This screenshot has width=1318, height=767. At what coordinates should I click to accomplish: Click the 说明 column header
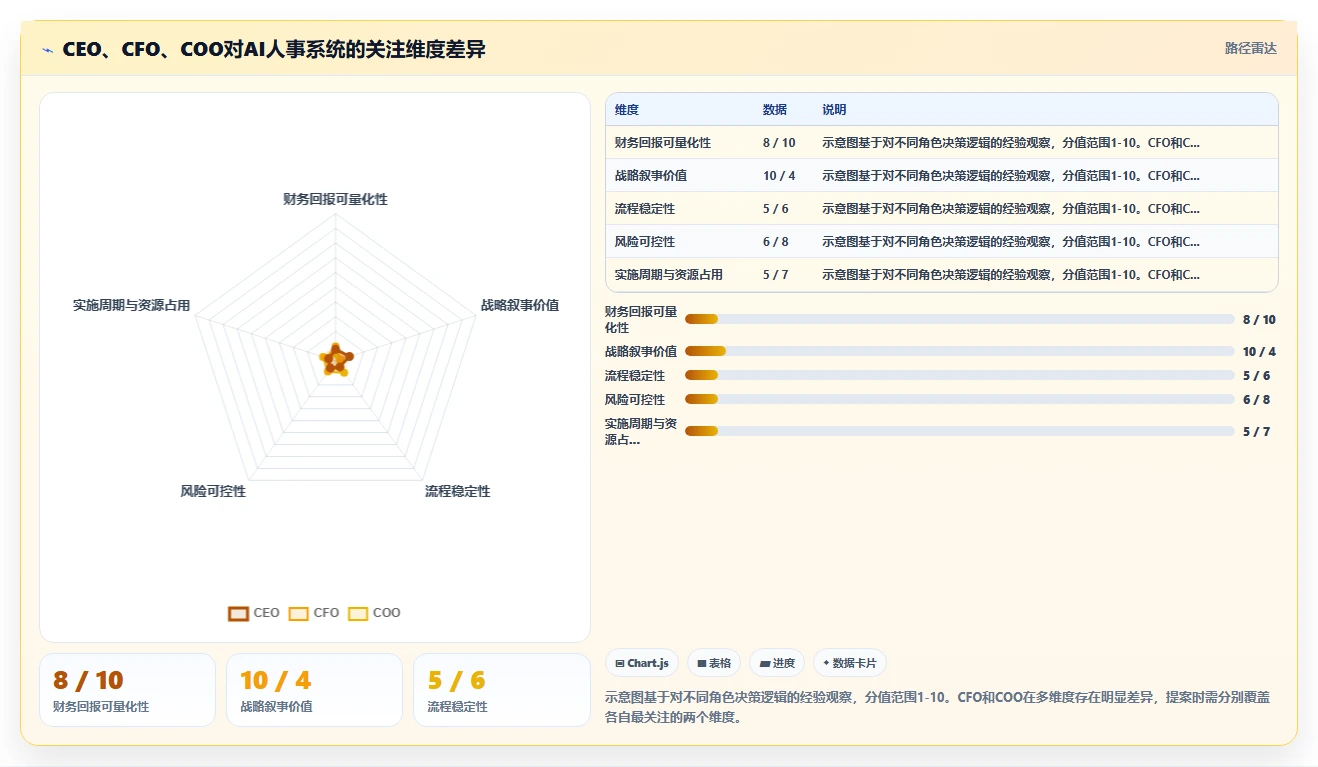[x=834, y=110]
